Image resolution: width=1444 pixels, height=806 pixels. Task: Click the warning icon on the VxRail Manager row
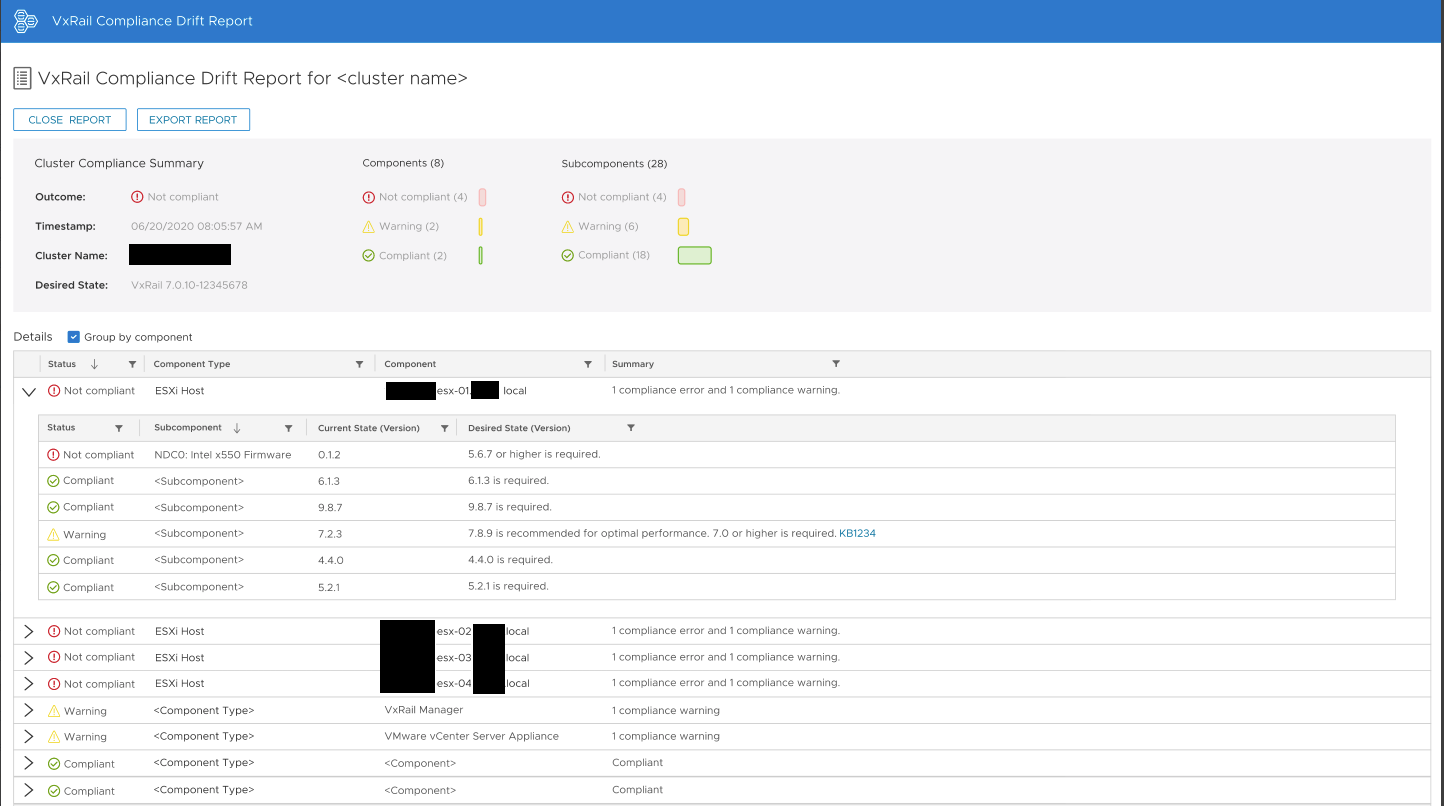click(x=54, y=710)
